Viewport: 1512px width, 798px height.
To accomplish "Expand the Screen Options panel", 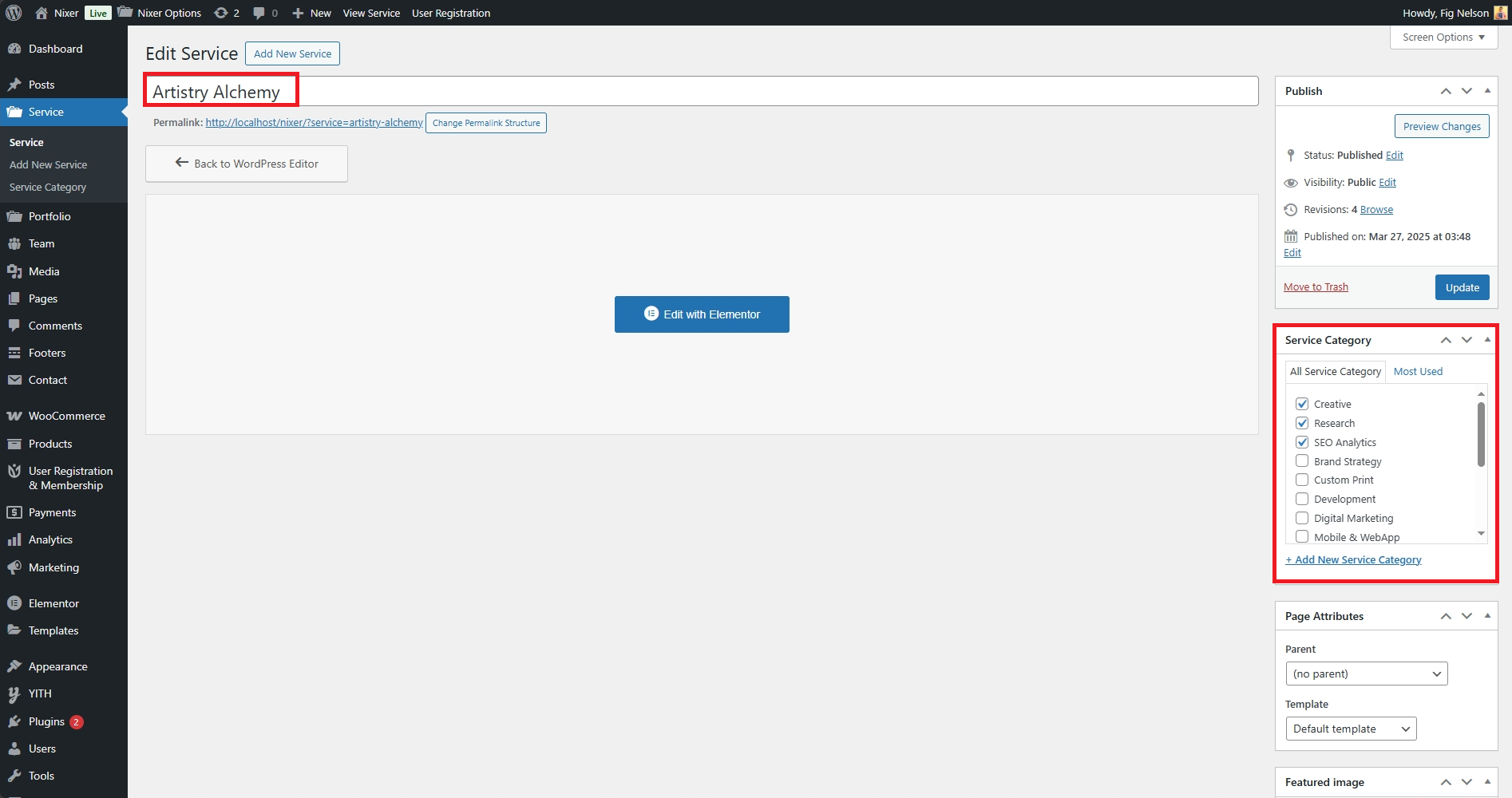I will pos(1443,38).
